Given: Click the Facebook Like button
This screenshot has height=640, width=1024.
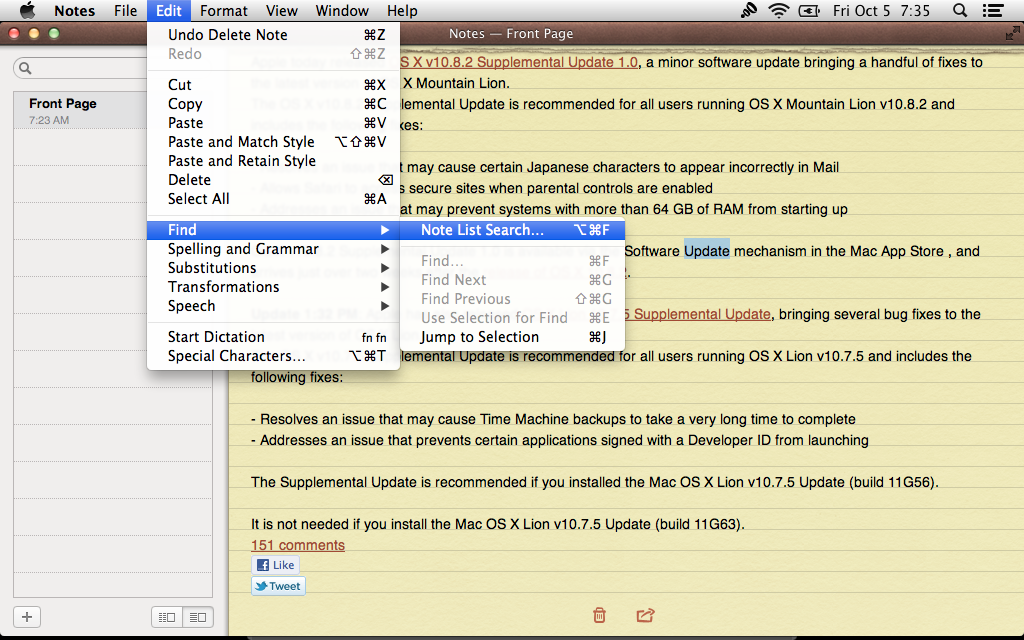Looking at the screenshot, I should coord(276,565).
